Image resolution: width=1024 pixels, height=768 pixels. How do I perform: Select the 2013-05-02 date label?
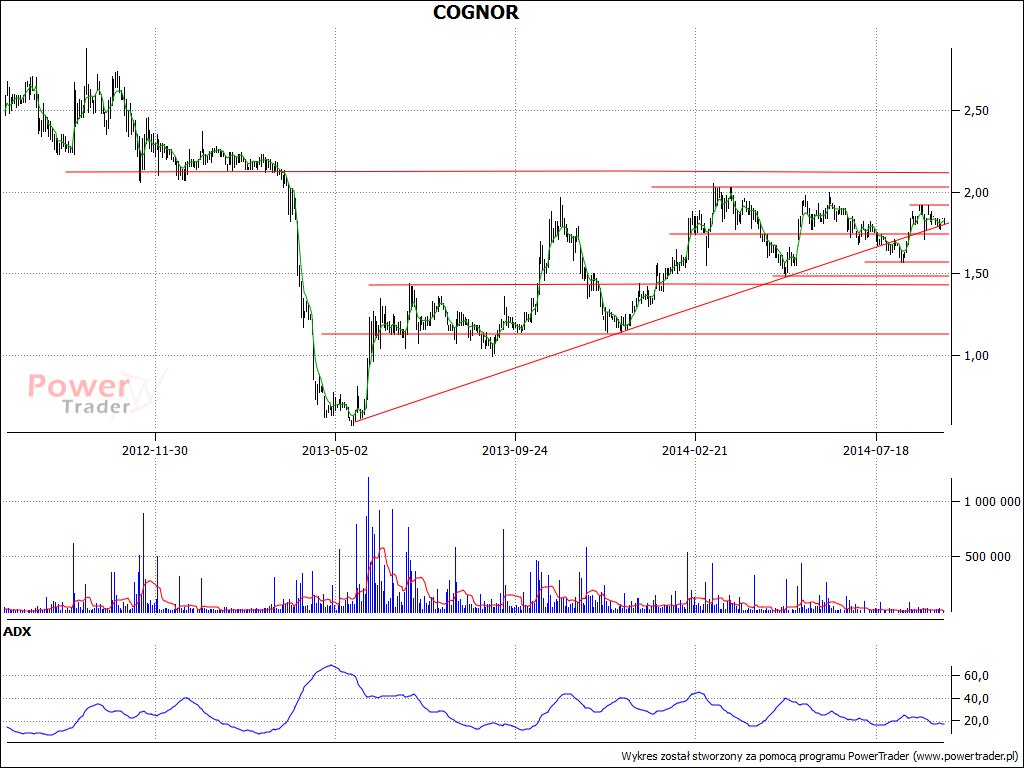[x=335, y=451]
